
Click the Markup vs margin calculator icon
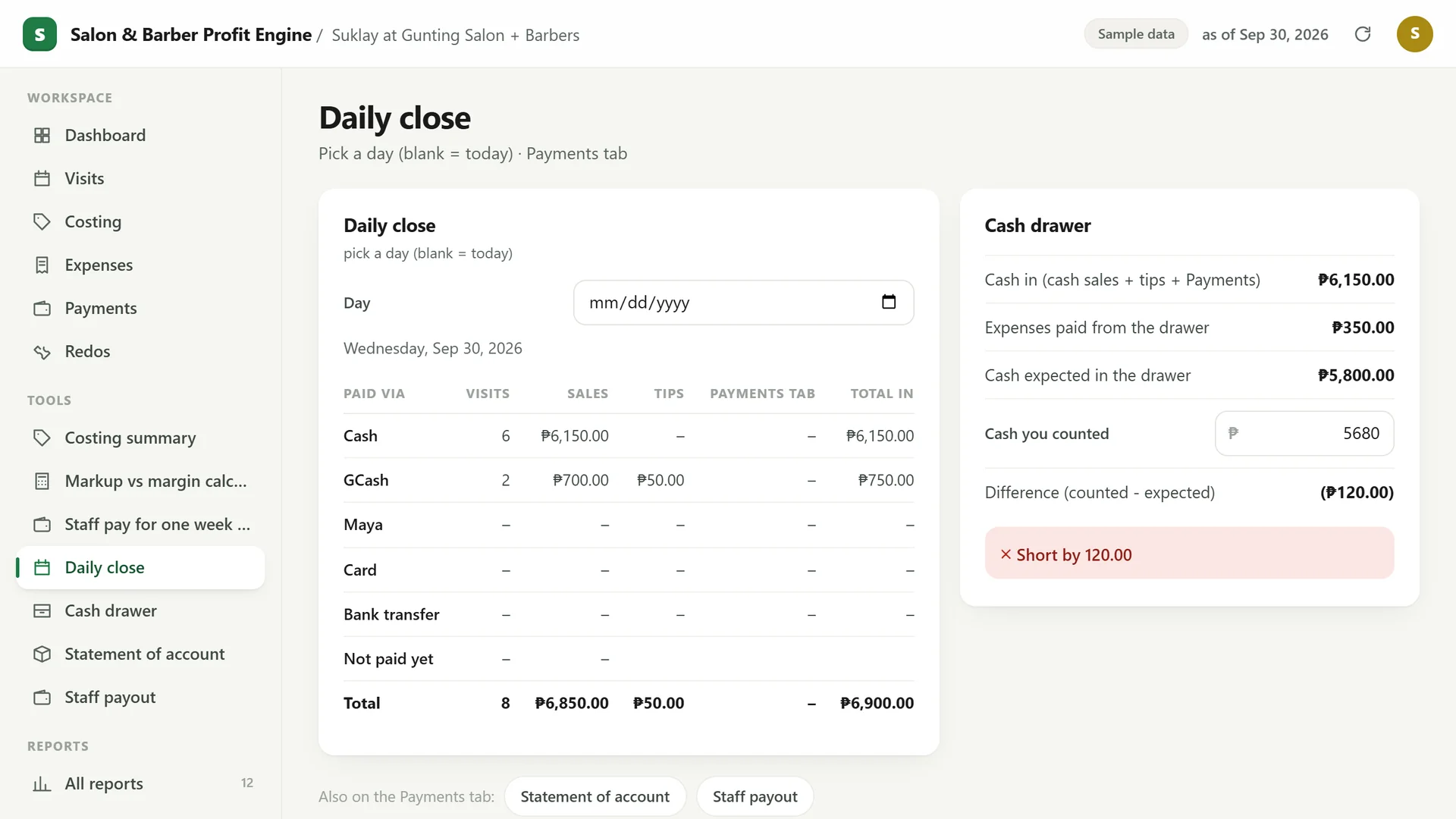(x=42, y=481)
